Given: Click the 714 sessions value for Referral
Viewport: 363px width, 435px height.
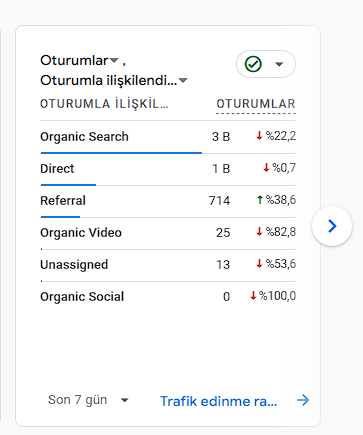Looking at the screenshot, I should pyautogui.click(x=219, y=201).
